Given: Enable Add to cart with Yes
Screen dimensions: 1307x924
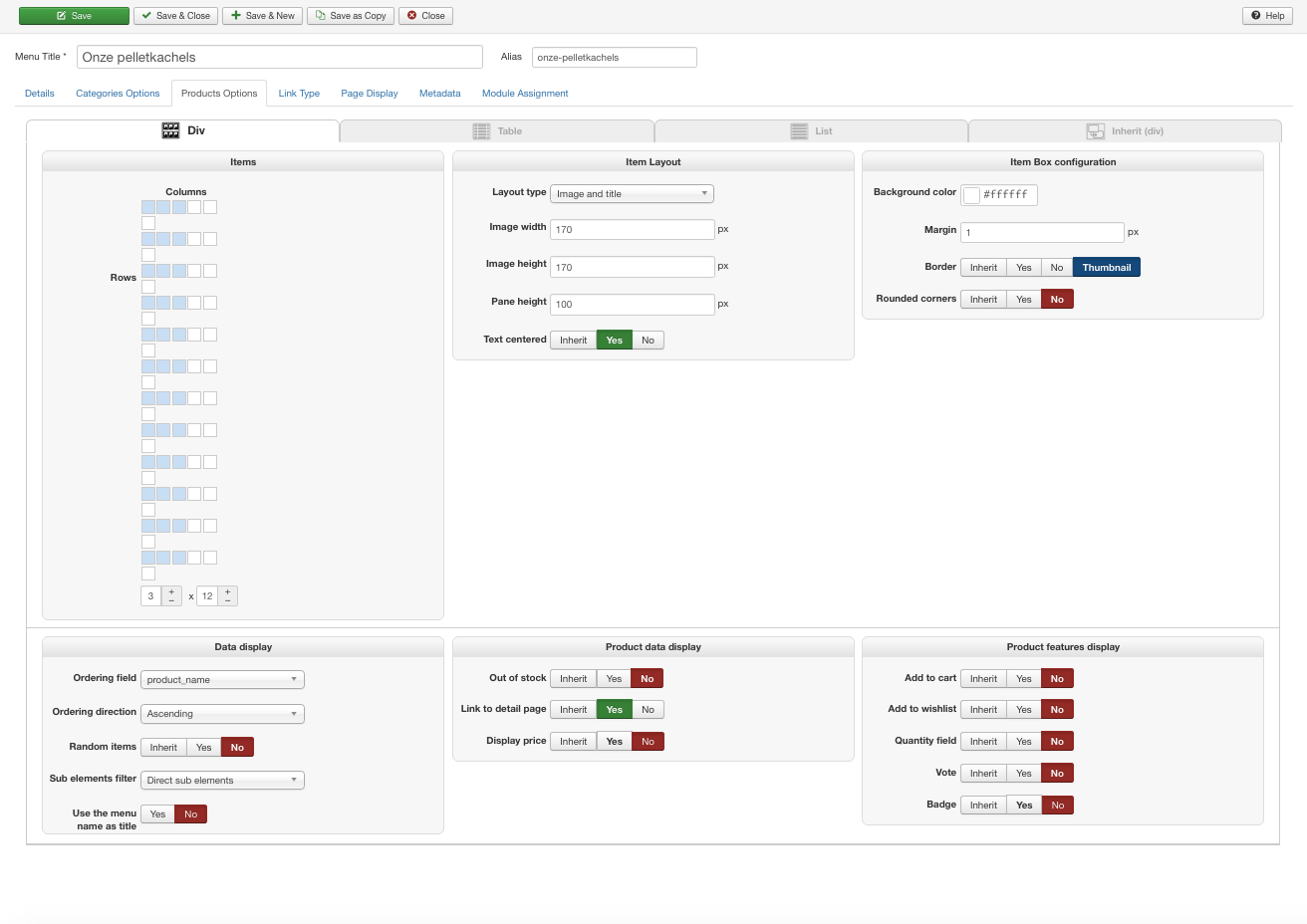Looking at the screenshot, I should [1023, 679].
